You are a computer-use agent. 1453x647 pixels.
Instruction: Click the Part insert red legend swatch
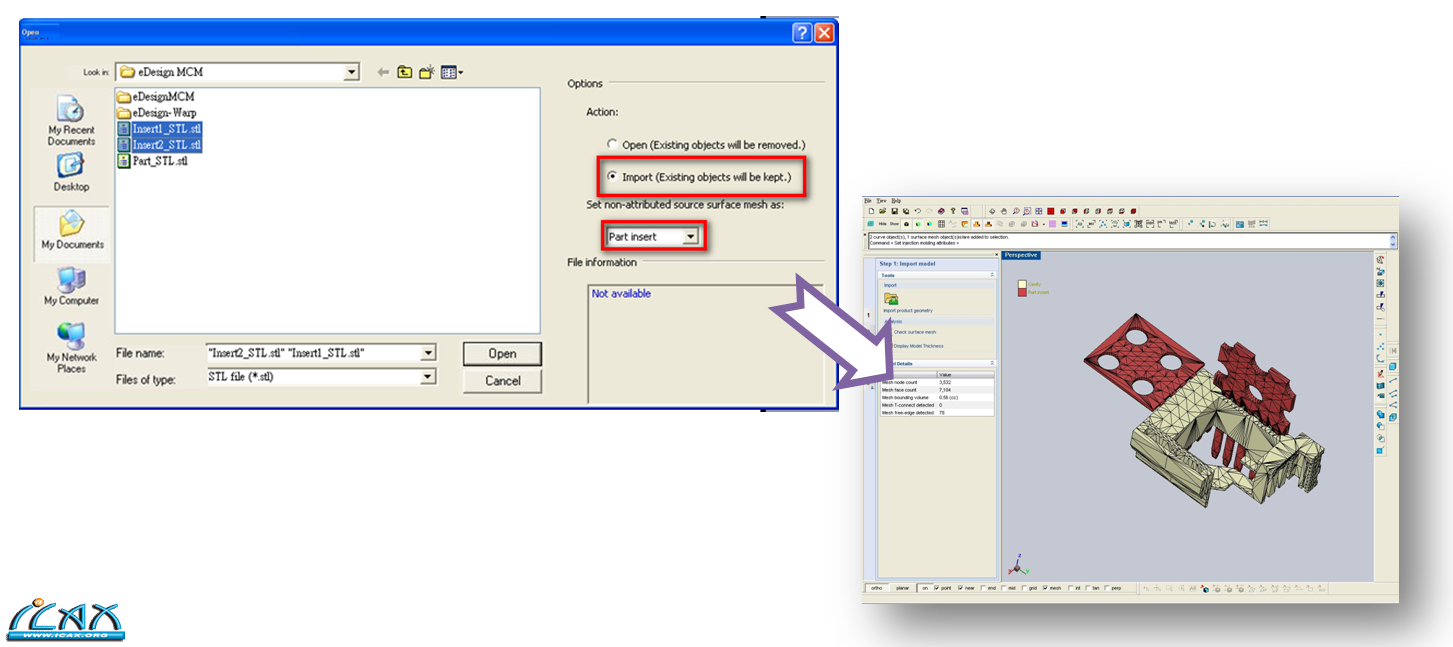tap(1022, 292)
